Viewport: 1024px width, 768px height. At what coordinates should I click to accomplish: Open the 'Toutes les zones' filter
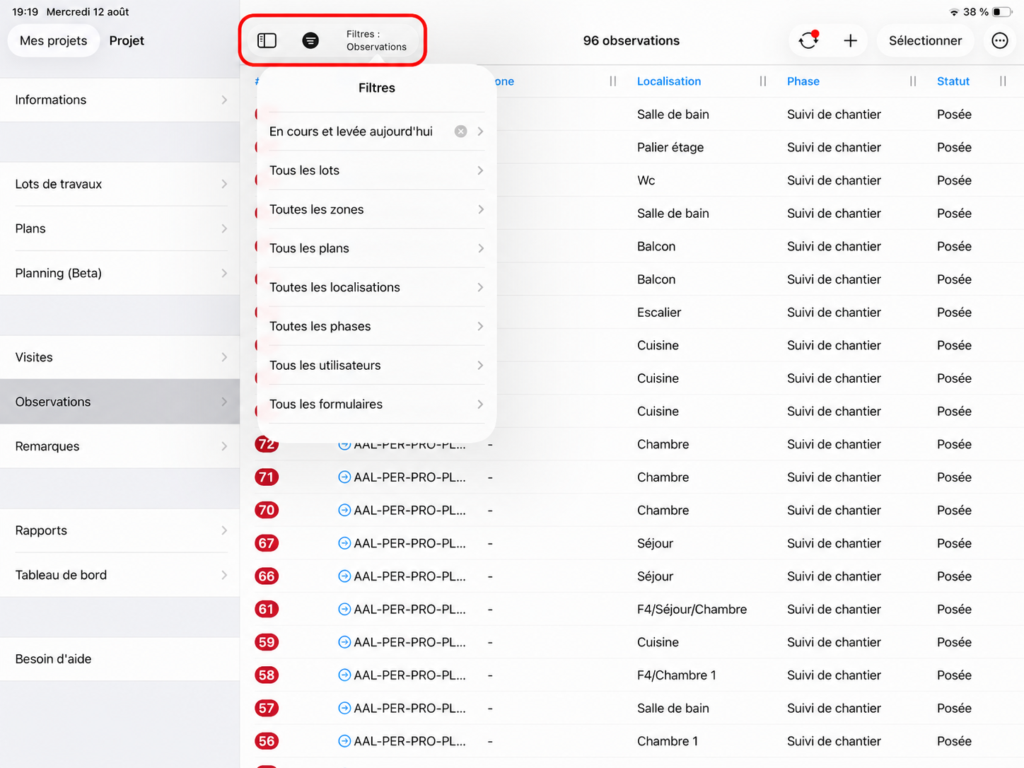[376, 210]
